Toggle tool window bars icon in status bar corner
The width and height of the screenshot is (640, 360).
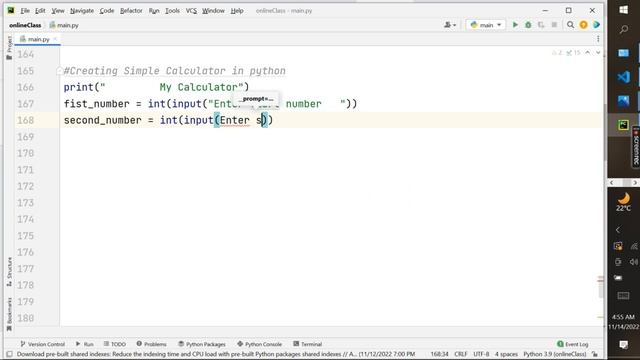[x=9, y=354]
